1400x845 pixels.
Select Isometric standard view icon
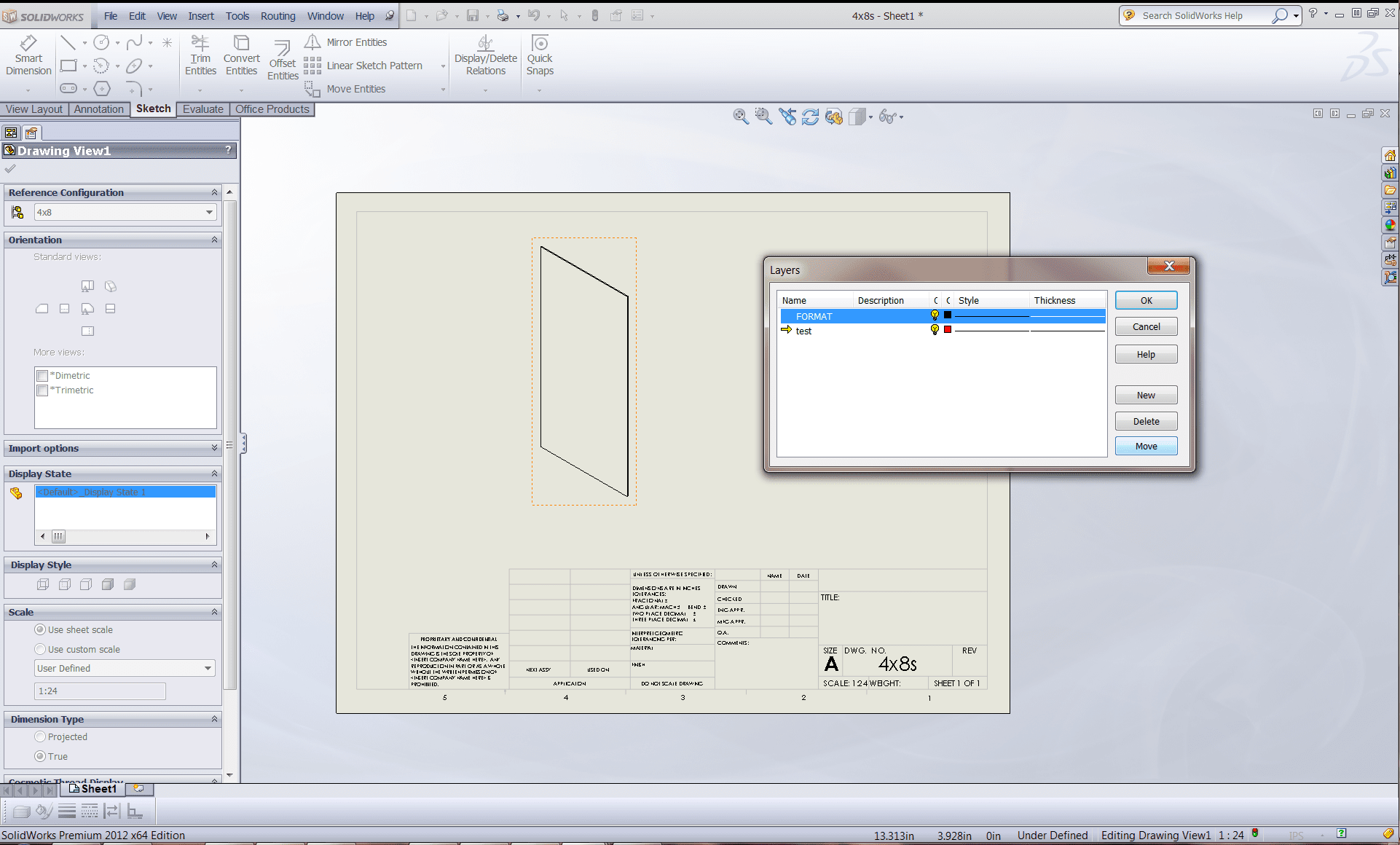(x=110, y=286)
